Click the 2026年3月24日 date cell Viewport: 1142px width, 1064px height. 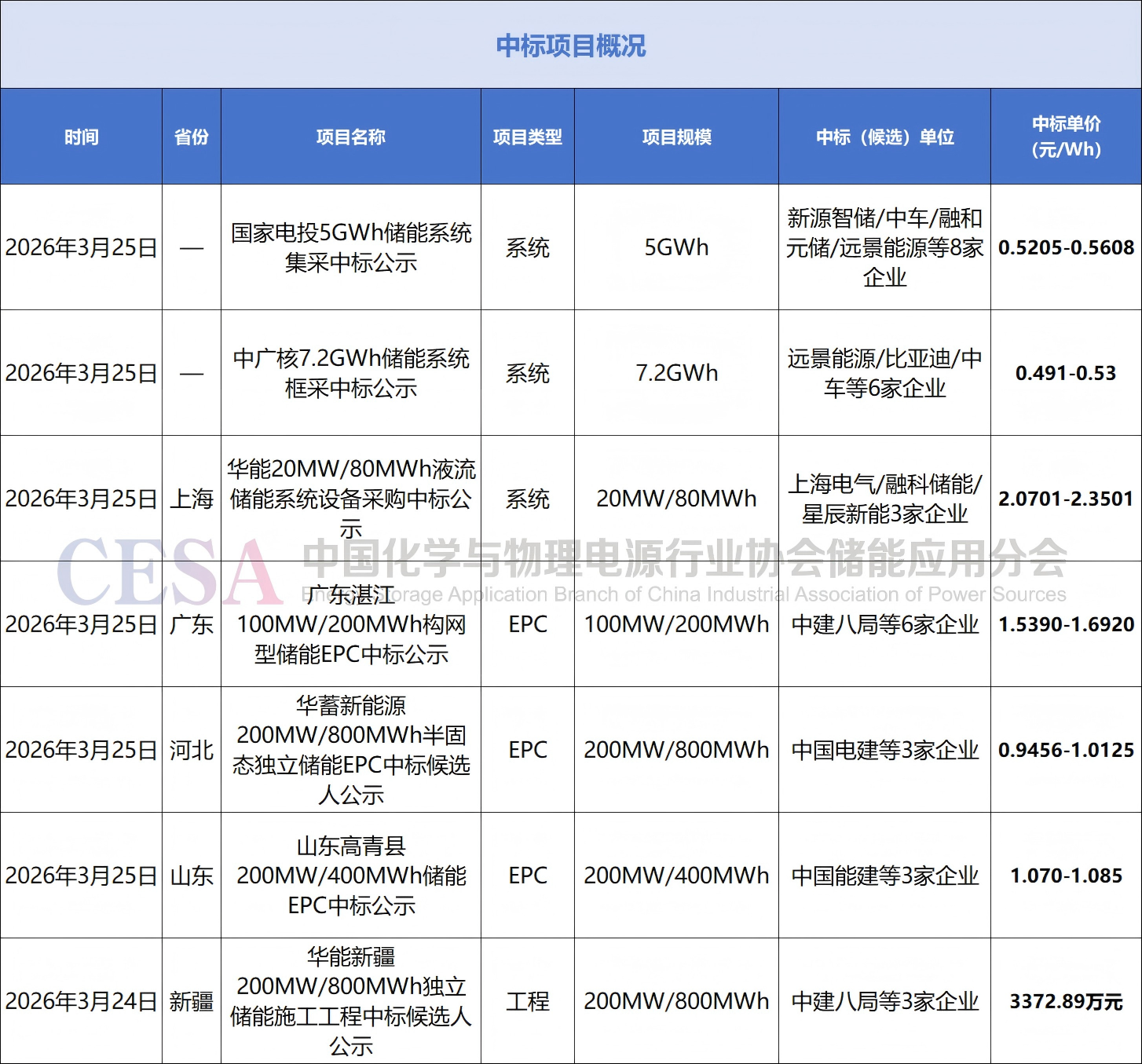click(x=81, y=1001)
